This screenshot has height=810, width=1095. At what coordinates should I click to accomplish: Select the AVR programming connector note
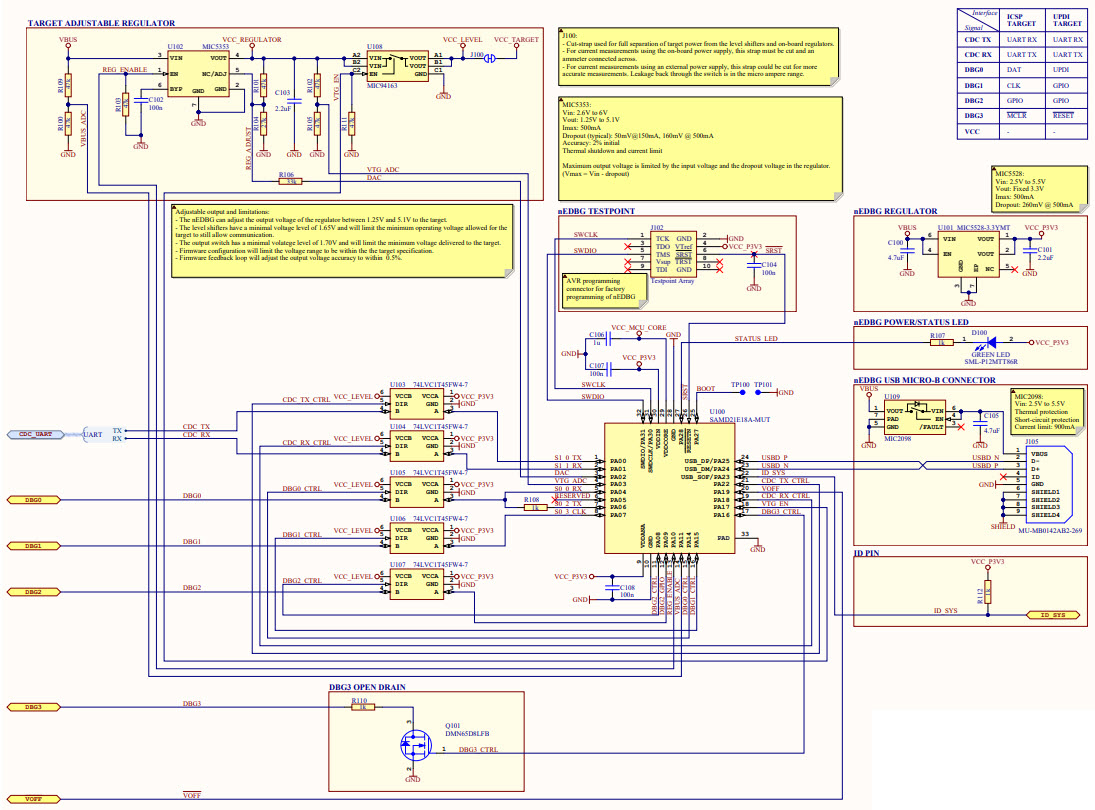click(x=598, y=287)
